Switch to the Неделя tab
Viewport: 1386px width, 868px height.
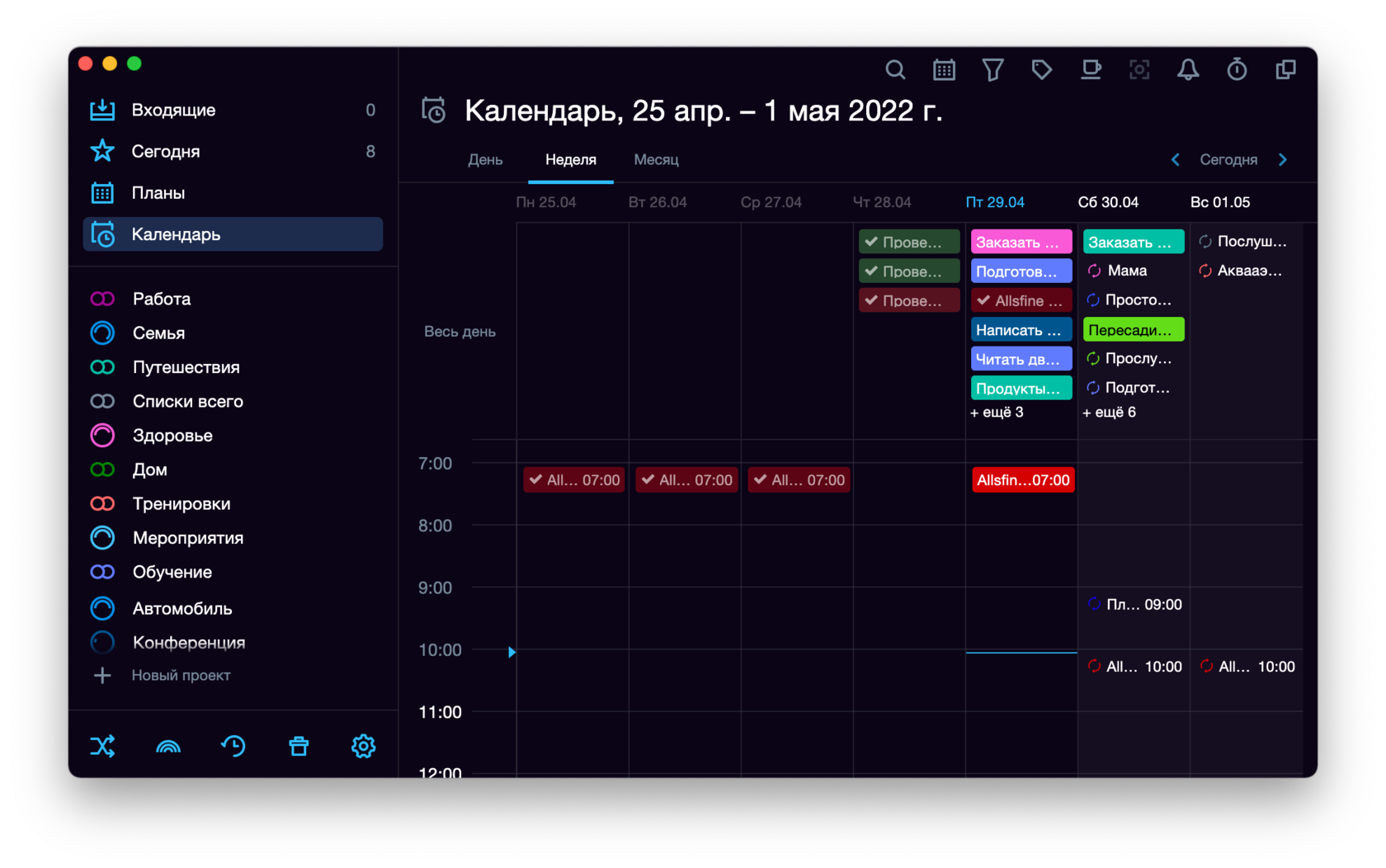(571, 159)
